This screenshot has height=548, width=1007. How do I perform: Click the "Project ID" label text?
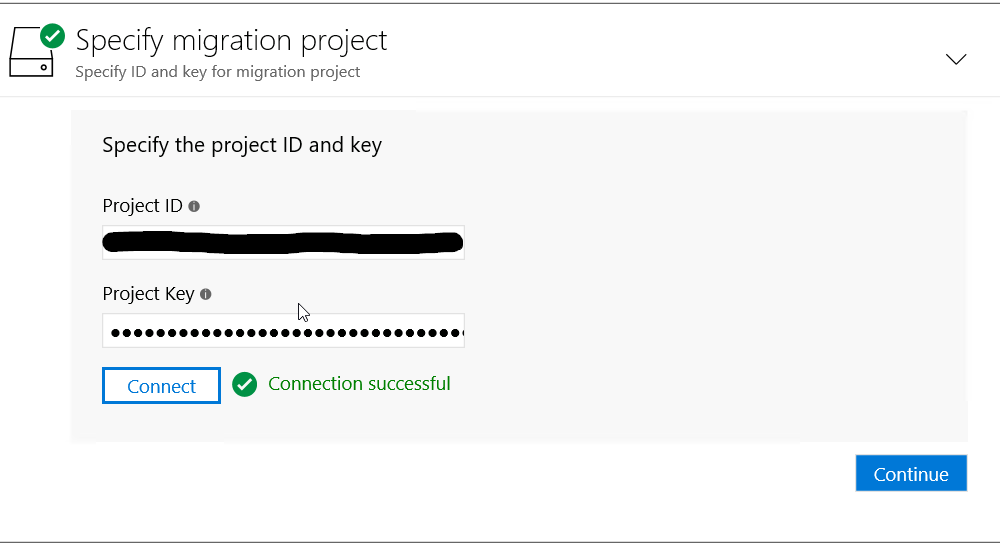tap(142, 206)
